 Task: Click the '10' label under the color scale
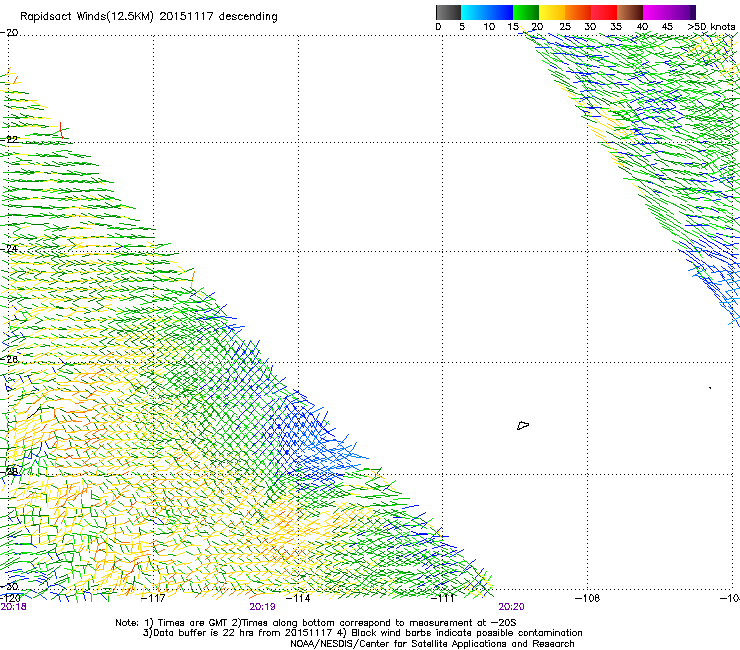click(489, 27)
